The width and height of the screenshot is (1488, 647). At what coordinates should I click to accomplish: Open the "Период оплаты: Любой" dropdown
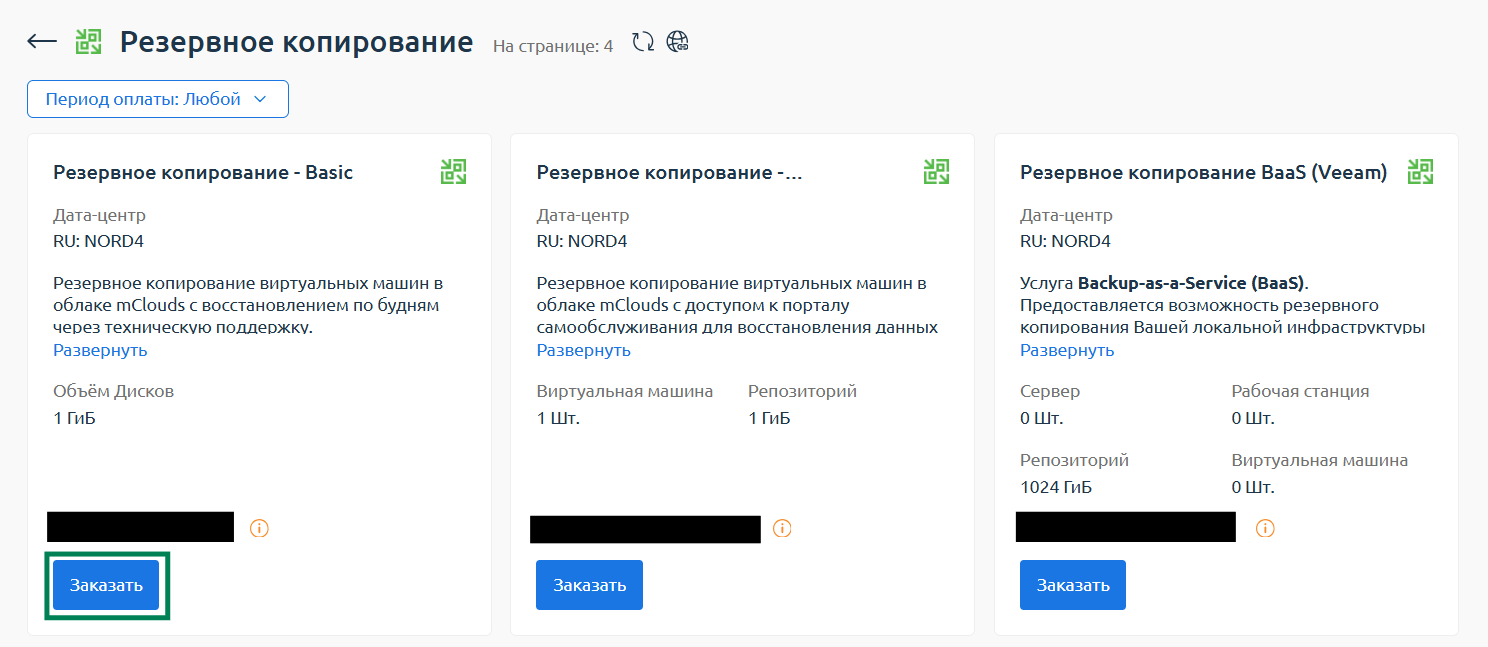click(x=158, y=99)
